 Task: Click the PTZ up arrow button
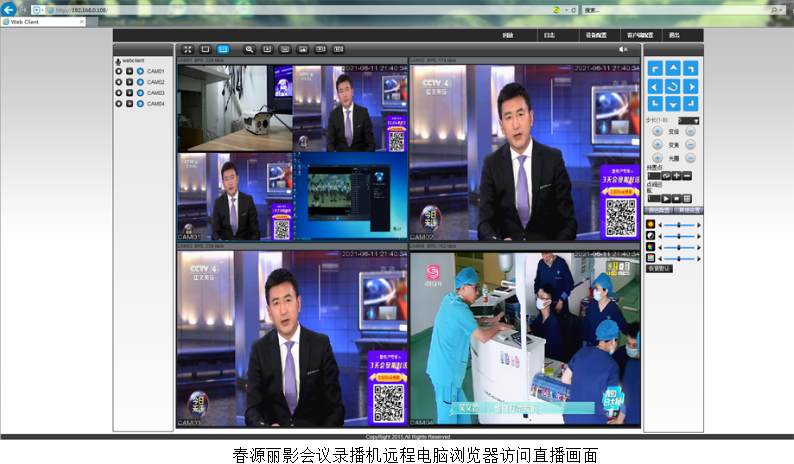673,68
